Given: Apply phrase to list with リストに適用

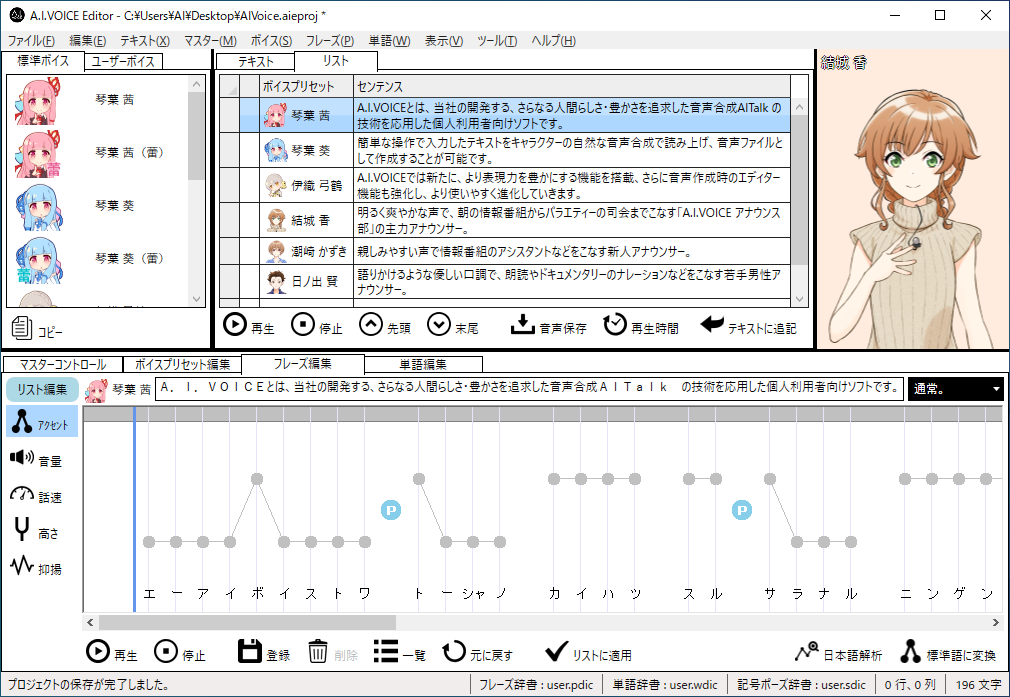Looking at the screenshot, I should (588, 652).
